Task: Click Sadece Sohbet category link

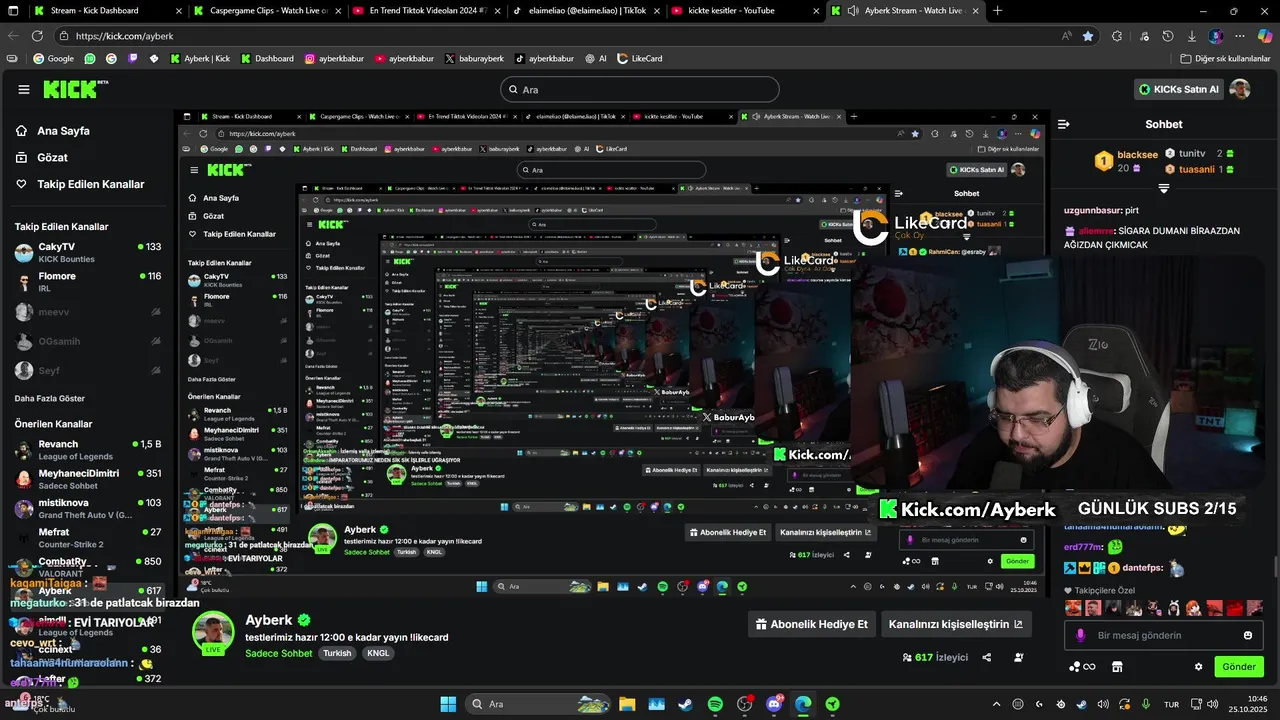Action: click(279, 653)
